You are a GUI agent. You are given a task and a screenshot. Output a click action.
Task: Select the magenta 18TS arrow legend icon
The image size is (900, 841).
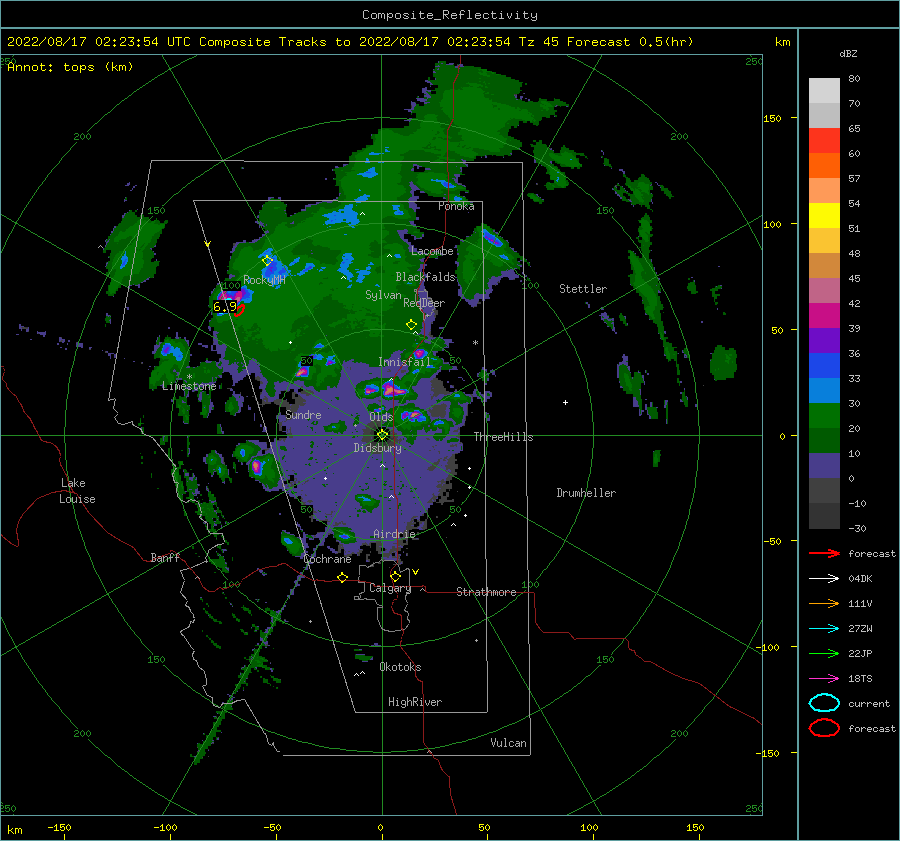pos(824,679)
